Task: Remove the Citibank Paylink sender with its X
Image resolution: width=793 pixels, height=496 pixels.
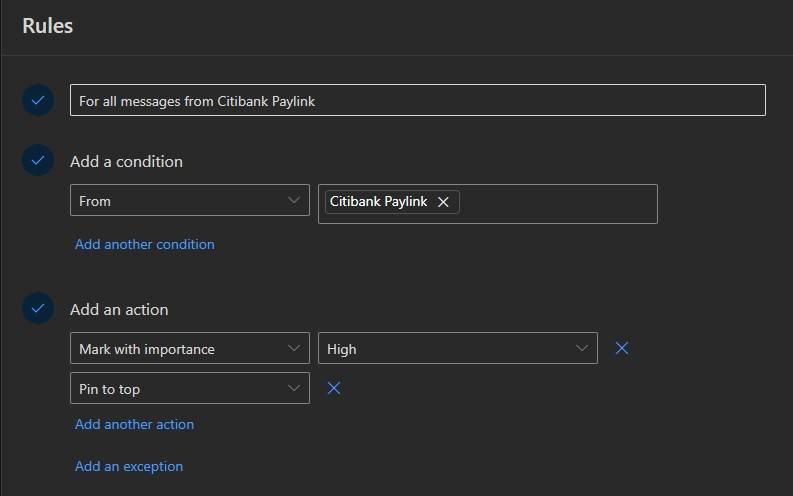Action: [443, 202]
